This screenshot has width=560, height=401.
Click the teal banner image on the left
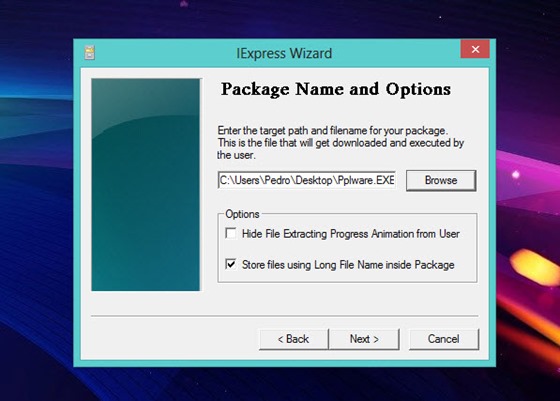pyautogui.click(x=146, y=185)
